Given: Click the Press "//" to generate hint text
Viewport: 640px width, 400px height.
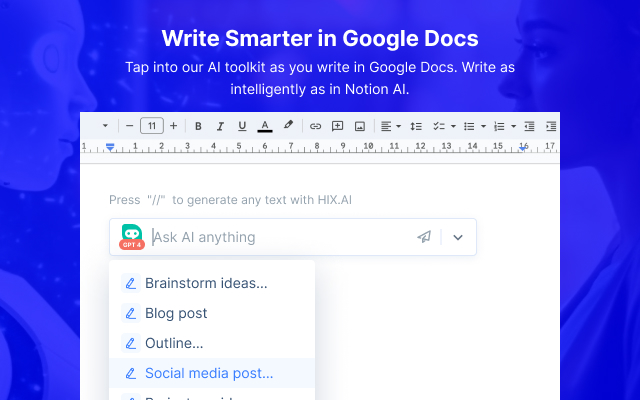Looking at the screenshot, I should click(x=230, y=200).
